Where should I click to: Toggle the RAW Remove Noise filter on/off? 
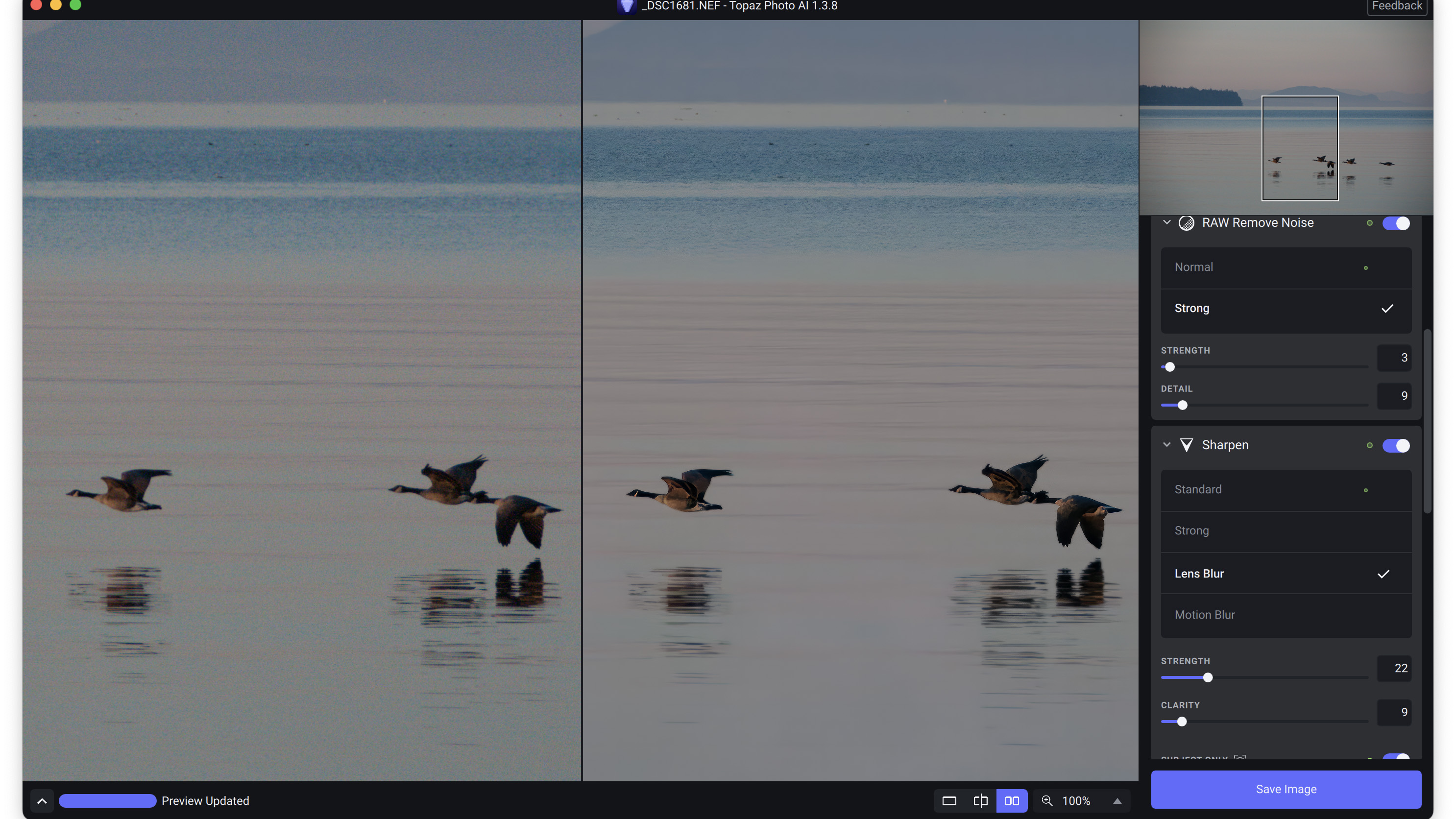click(x=1396, y=223)
